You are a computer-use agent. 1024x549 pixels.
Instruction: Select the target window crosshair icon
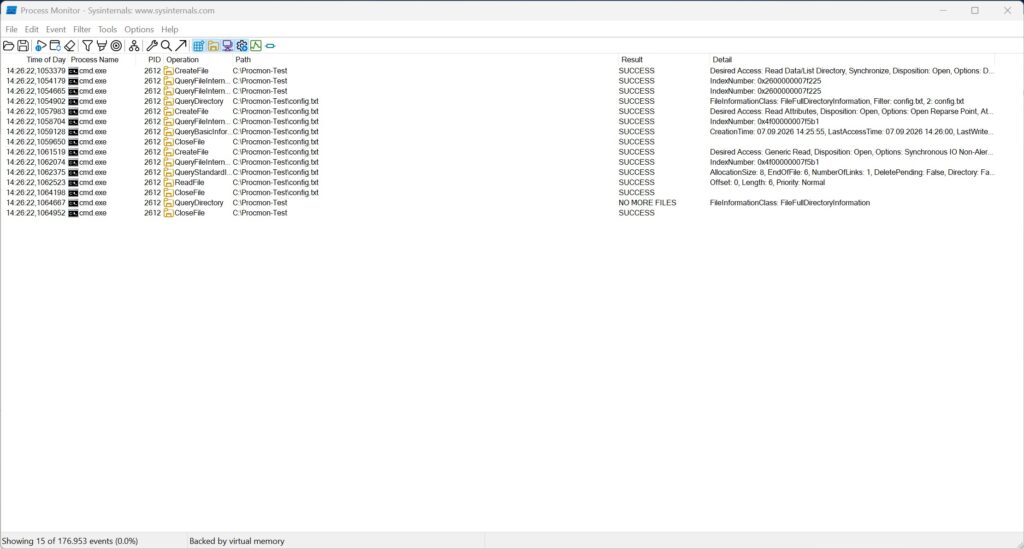116,46
